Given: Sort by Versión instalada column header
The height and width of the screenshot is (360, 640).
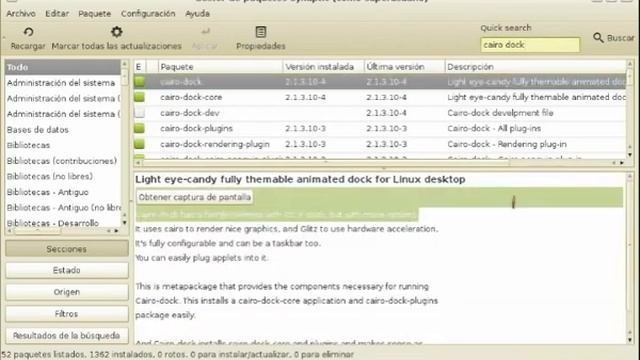Looking at the screenshot, I should tap(323, 67).
